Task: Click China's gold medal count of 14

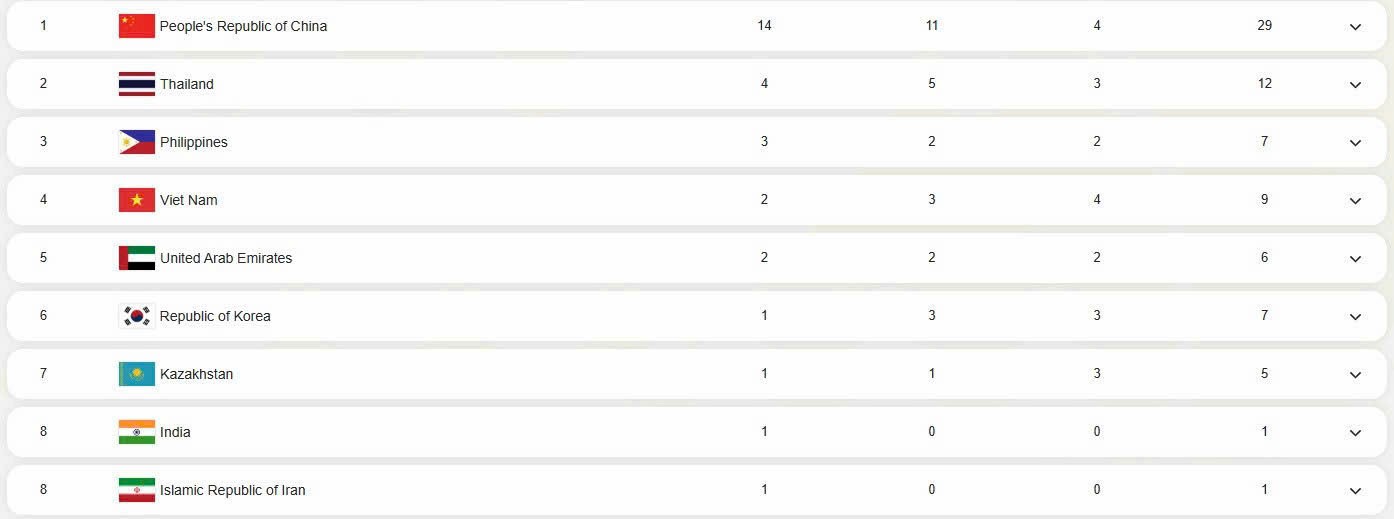Action: click(x=764, y=26)
